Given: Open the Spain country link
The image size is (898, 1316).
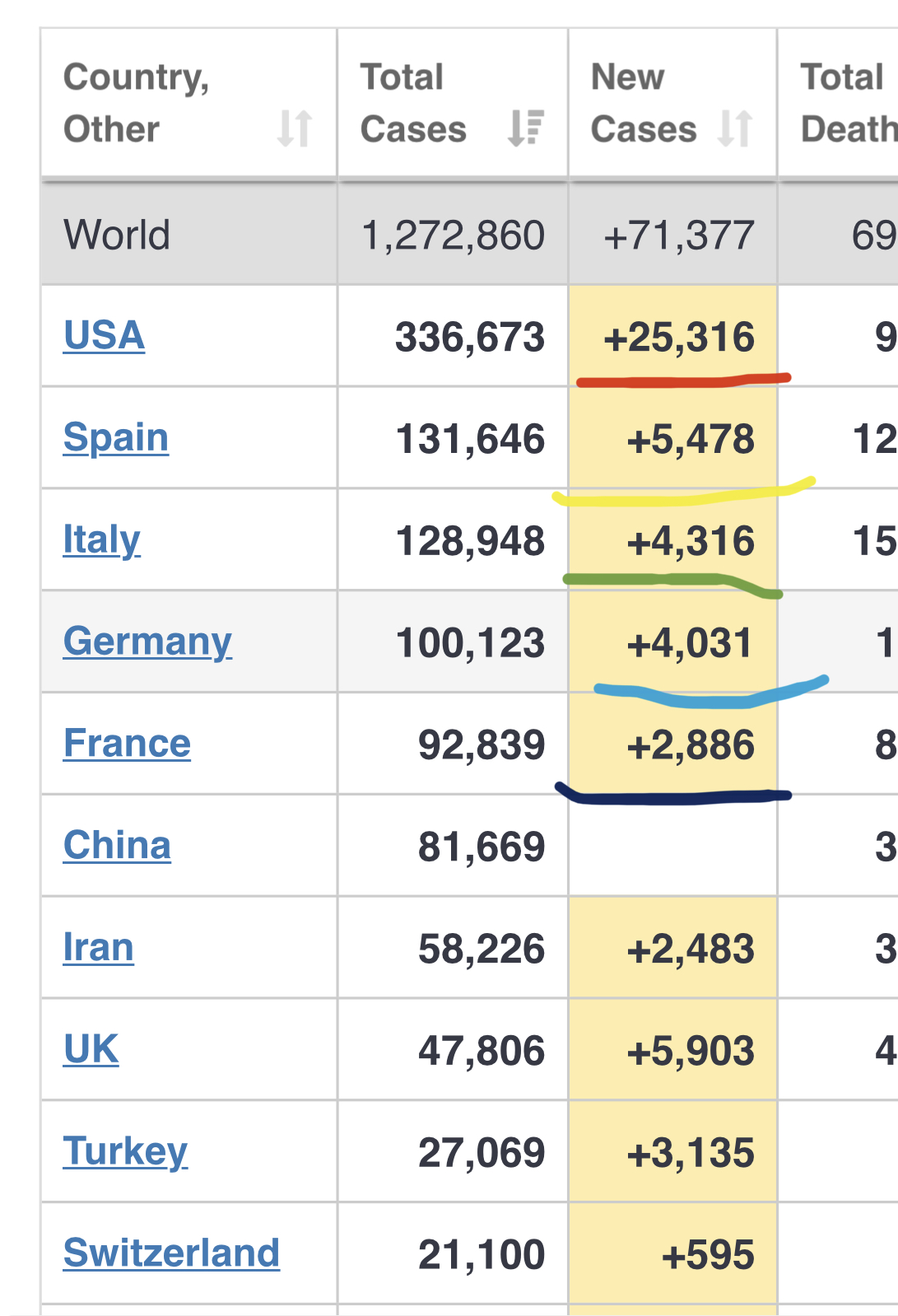Looking at the screenshot, I should click(x=116, y=437).
